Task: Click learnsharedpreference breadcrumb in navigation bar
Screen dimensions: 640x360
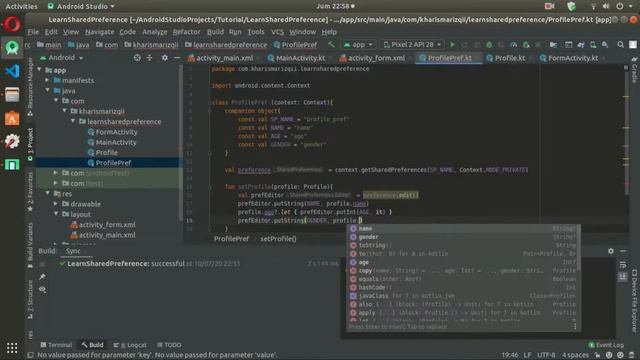Action: pyautogui.click(x=226, y=45)
